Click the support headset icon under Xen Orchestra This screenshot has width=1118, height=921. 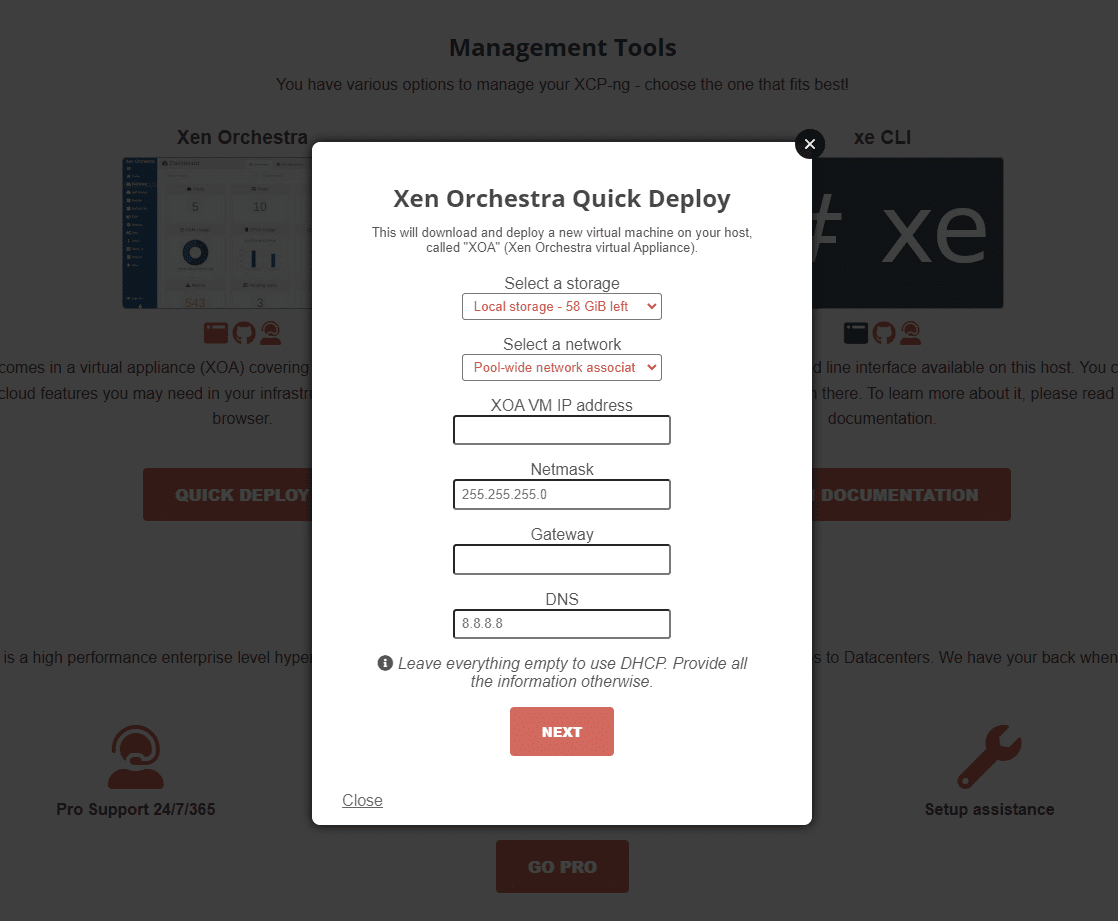(270, 333)
